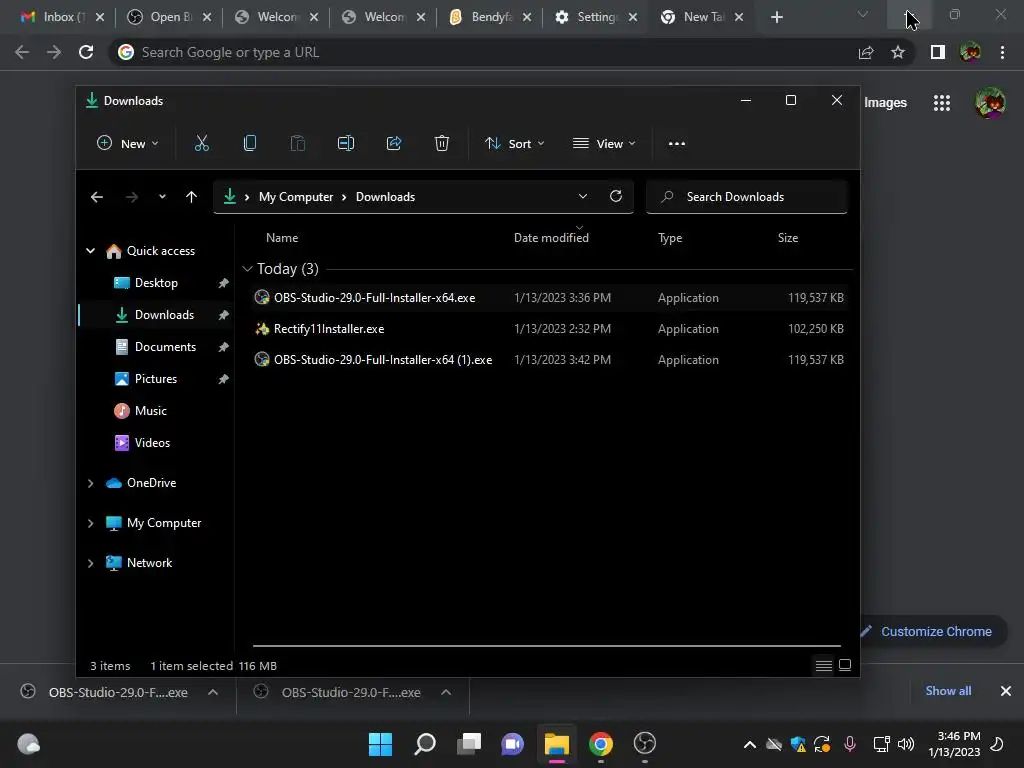Click the Share icon in Explorer toolbar
1024x768 pixels.
click(394, 144)
